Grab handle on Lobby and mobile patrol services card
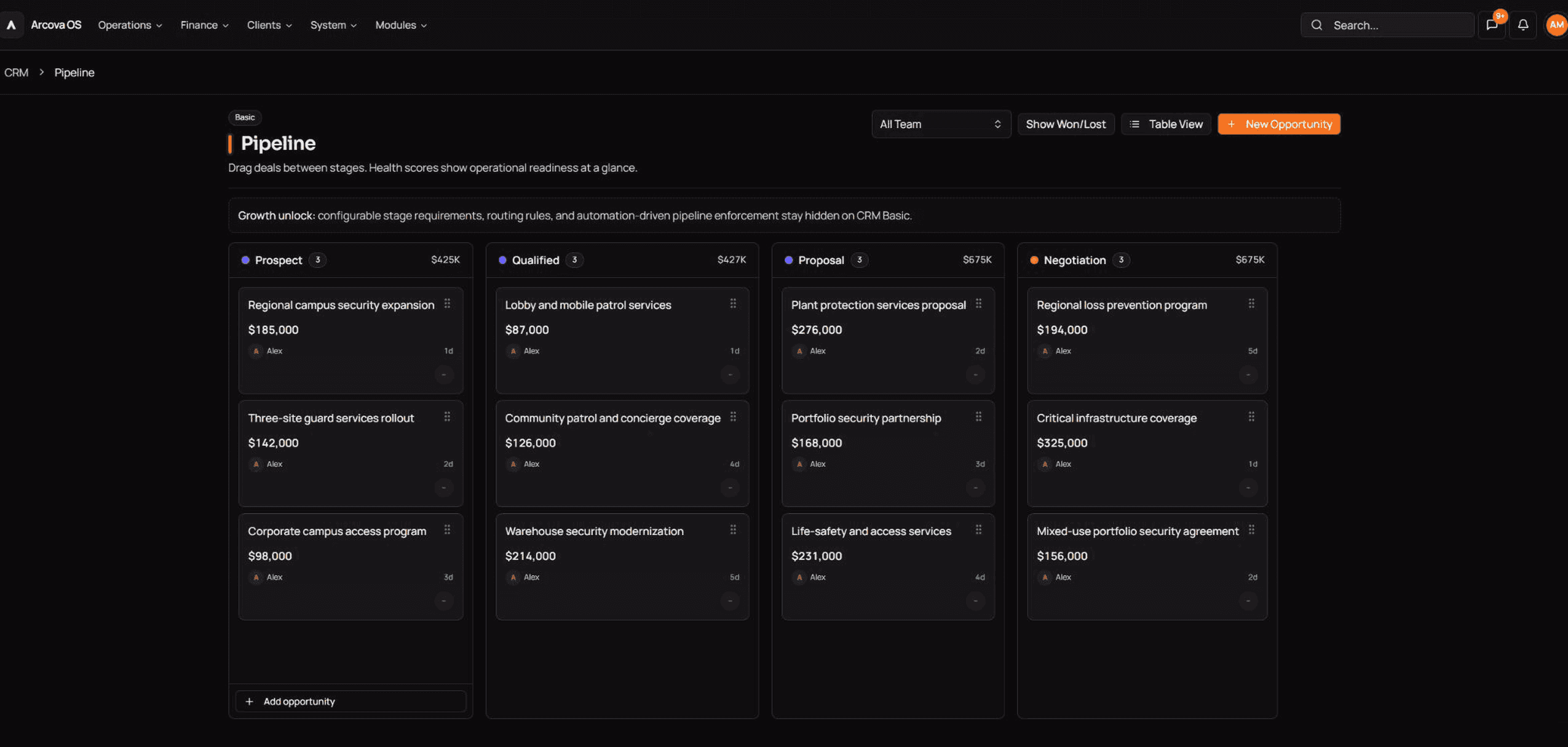 click(733, 304)
